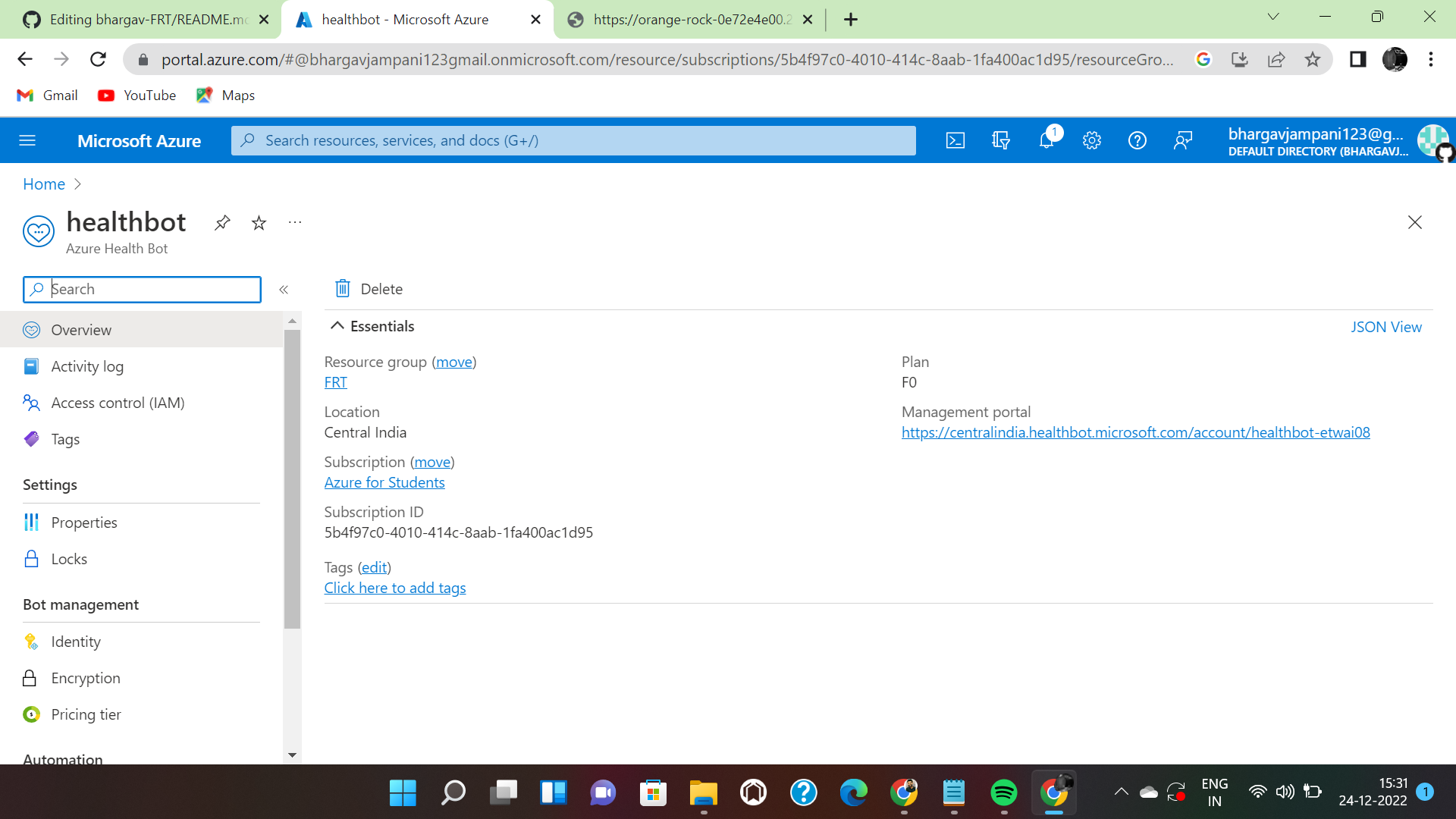Open Azure help question mark icon
This screenshot has height=819, width=1456.
(x=1137, y=140)
